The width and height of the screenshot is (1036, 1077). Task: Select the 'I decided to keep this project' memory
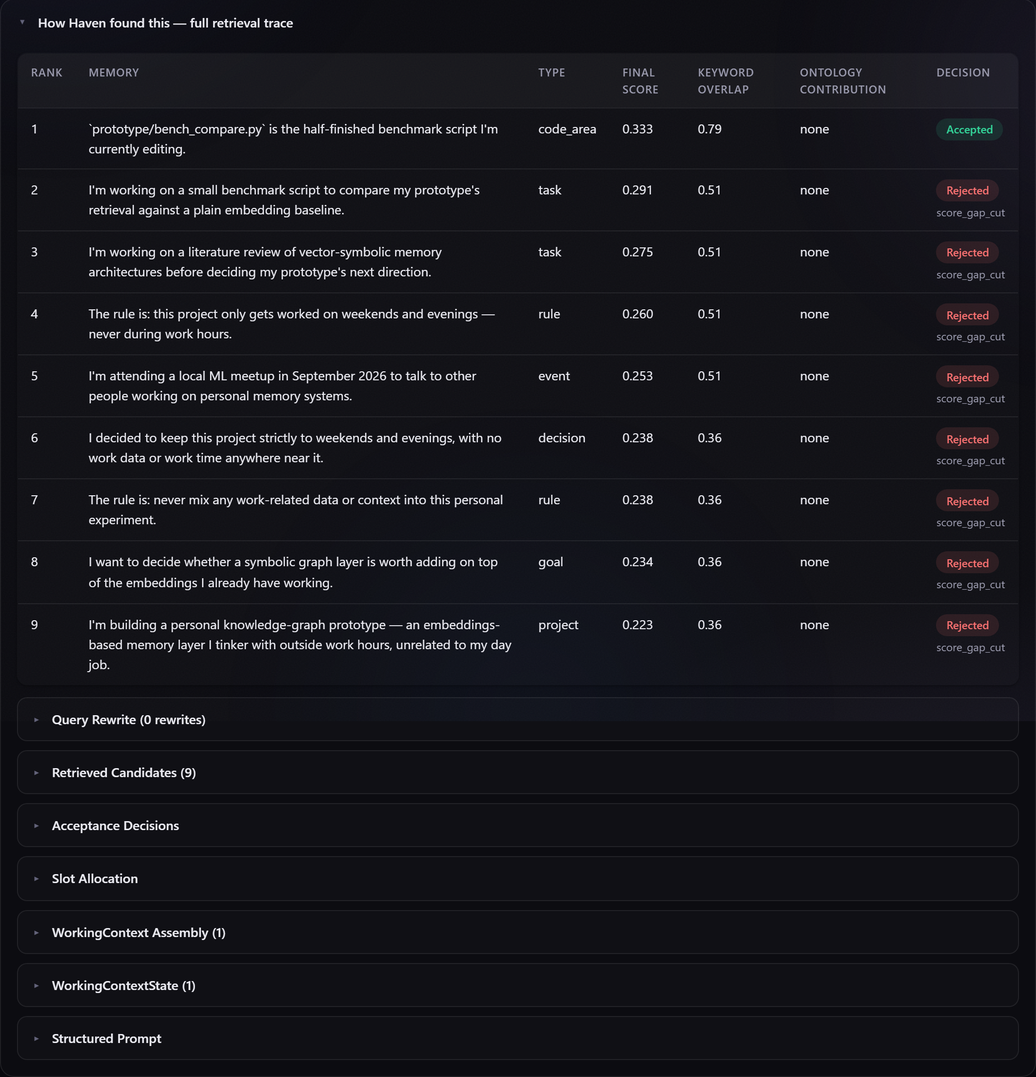click(295, 447)
